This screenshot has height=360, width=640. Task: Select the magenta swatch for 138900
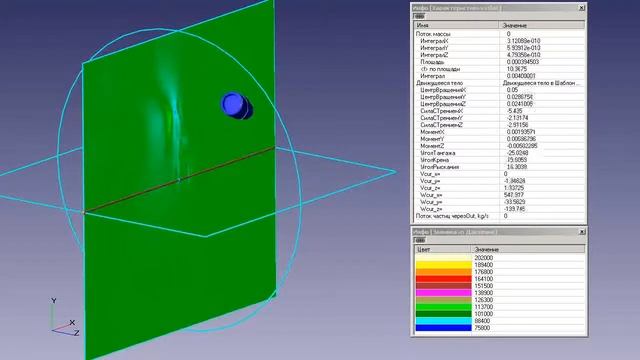click(x=443, y=293)
